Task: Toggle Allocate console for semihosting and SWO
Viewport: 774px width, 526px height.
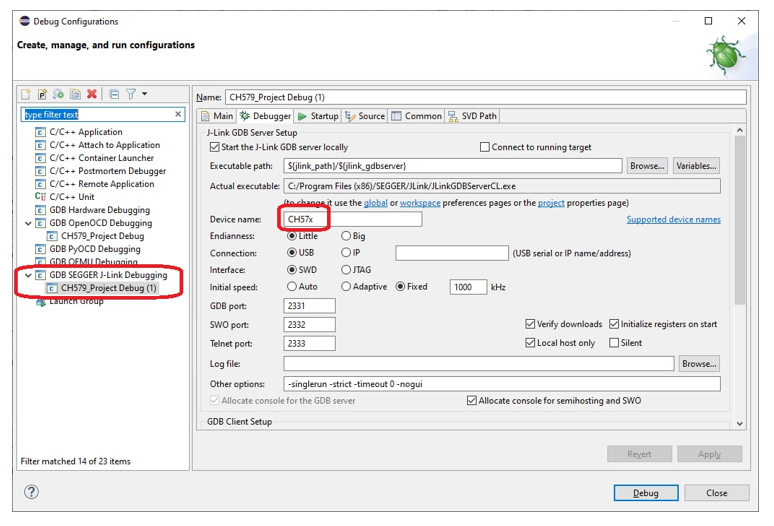Action: click(472, 401)
